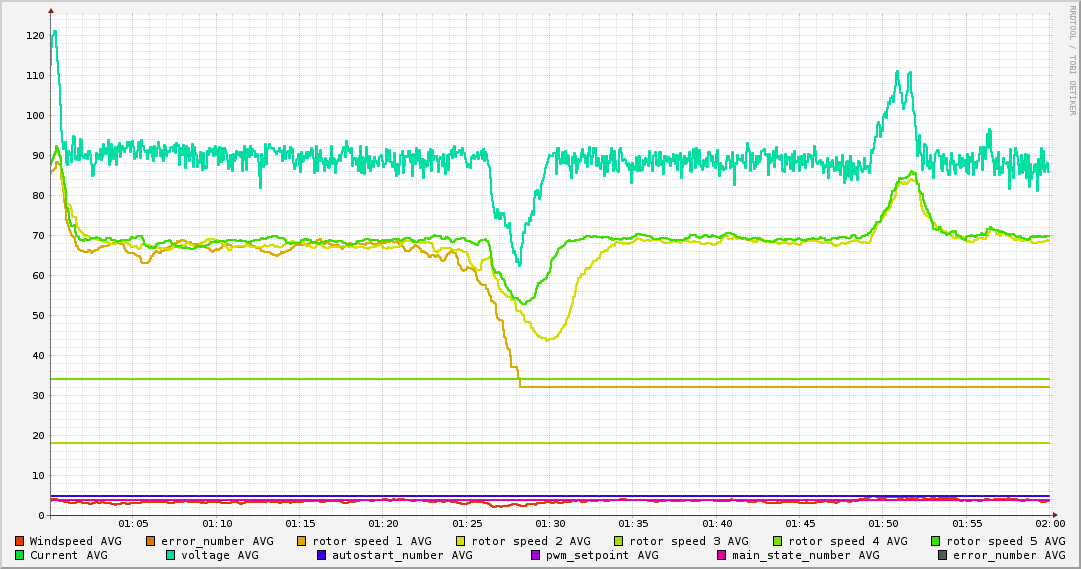Click the pink main_state_number AVG swatch

721,555
